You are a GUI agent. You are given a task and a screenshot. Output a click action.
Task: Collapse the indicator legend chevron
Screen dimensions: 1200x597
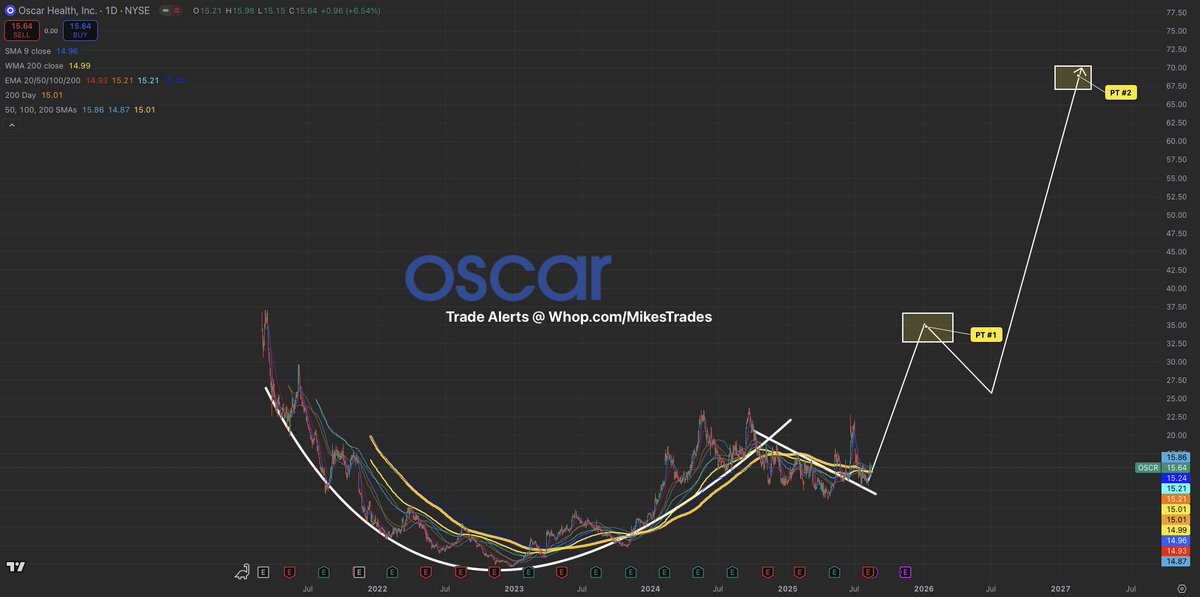pos(11,126)
